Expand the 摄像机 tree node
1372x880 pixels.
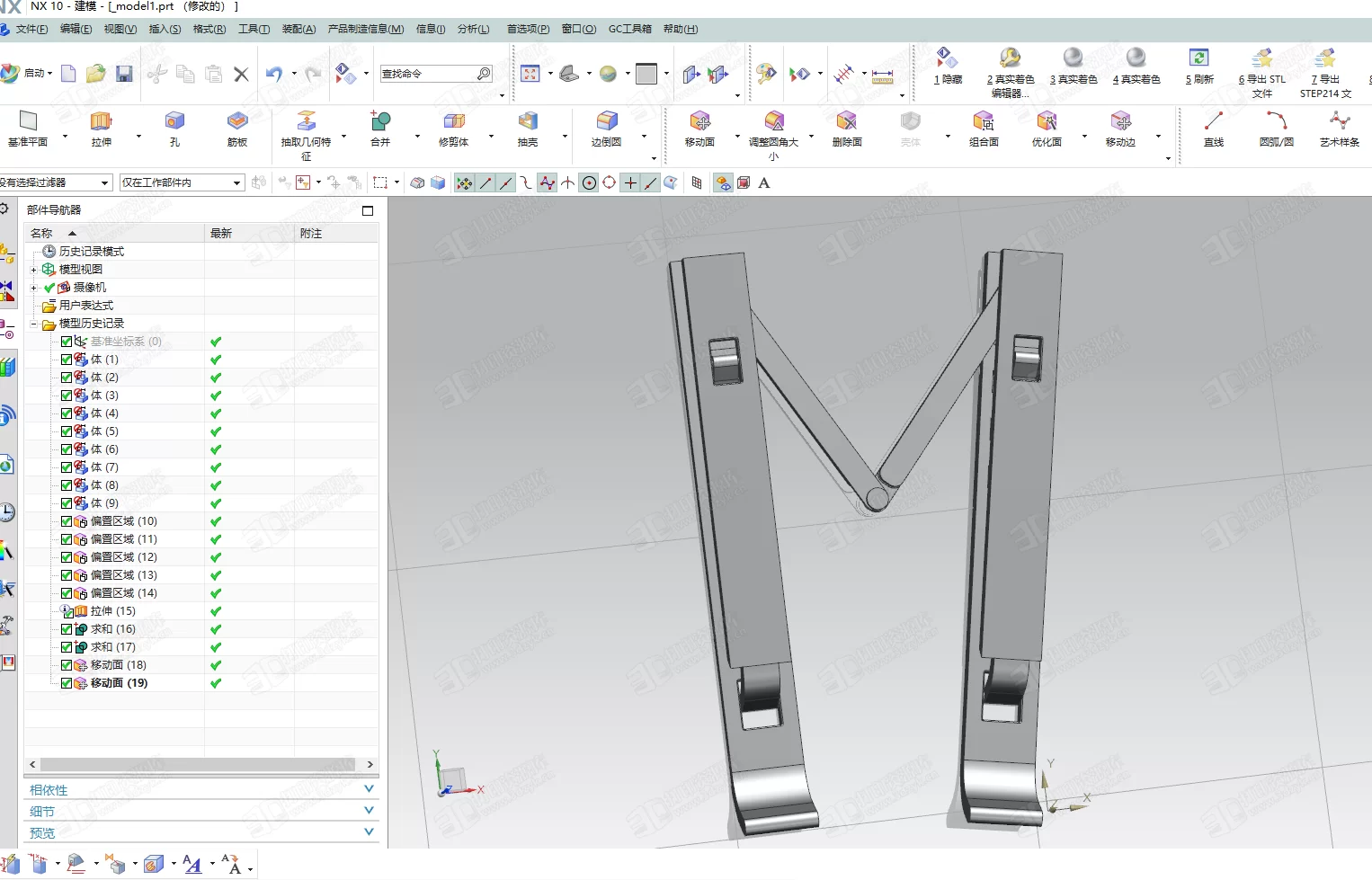pyautogui.click(x=34, y=288)
